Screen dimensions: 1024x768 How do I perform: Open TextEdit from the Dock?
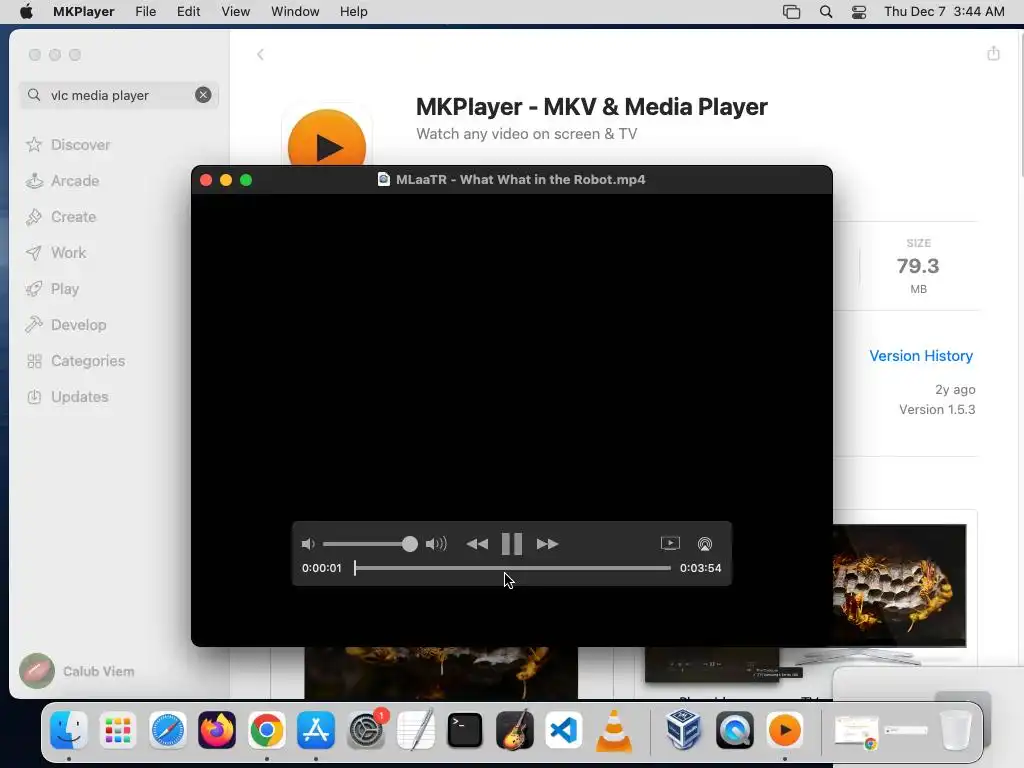415,730
